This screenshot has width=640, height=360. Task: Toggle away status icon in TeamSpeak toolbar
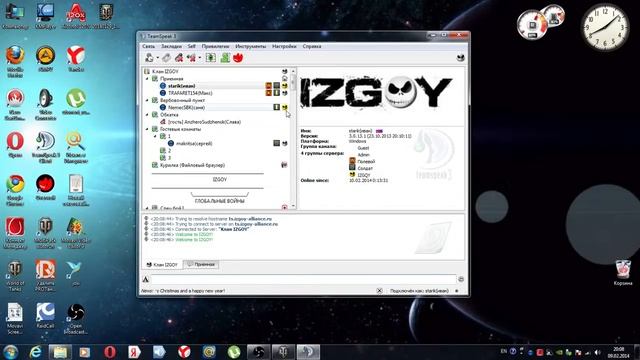tap(191, 58)
